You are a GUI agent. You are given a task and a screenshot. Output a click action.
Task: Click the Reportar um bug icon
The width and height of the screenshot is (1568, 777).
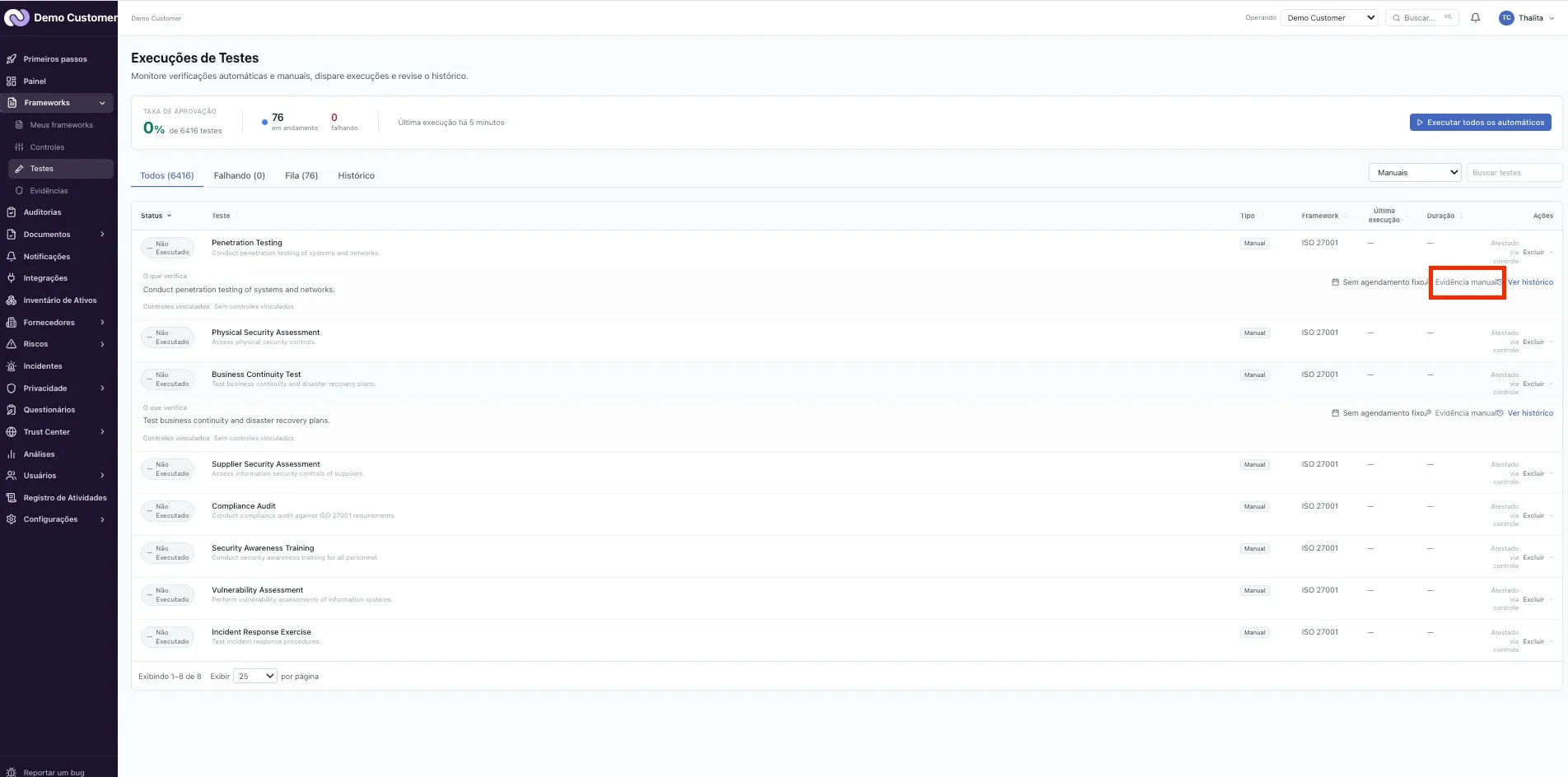point(12,772)
